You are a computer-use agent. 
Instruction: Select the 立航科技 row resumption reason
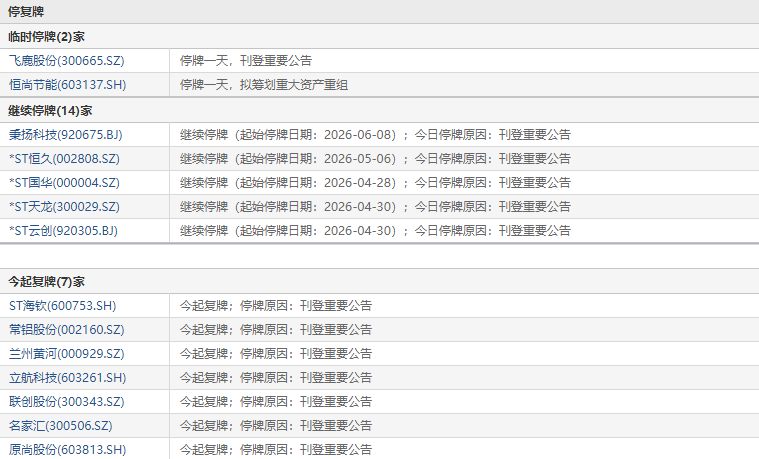point(276,378)
